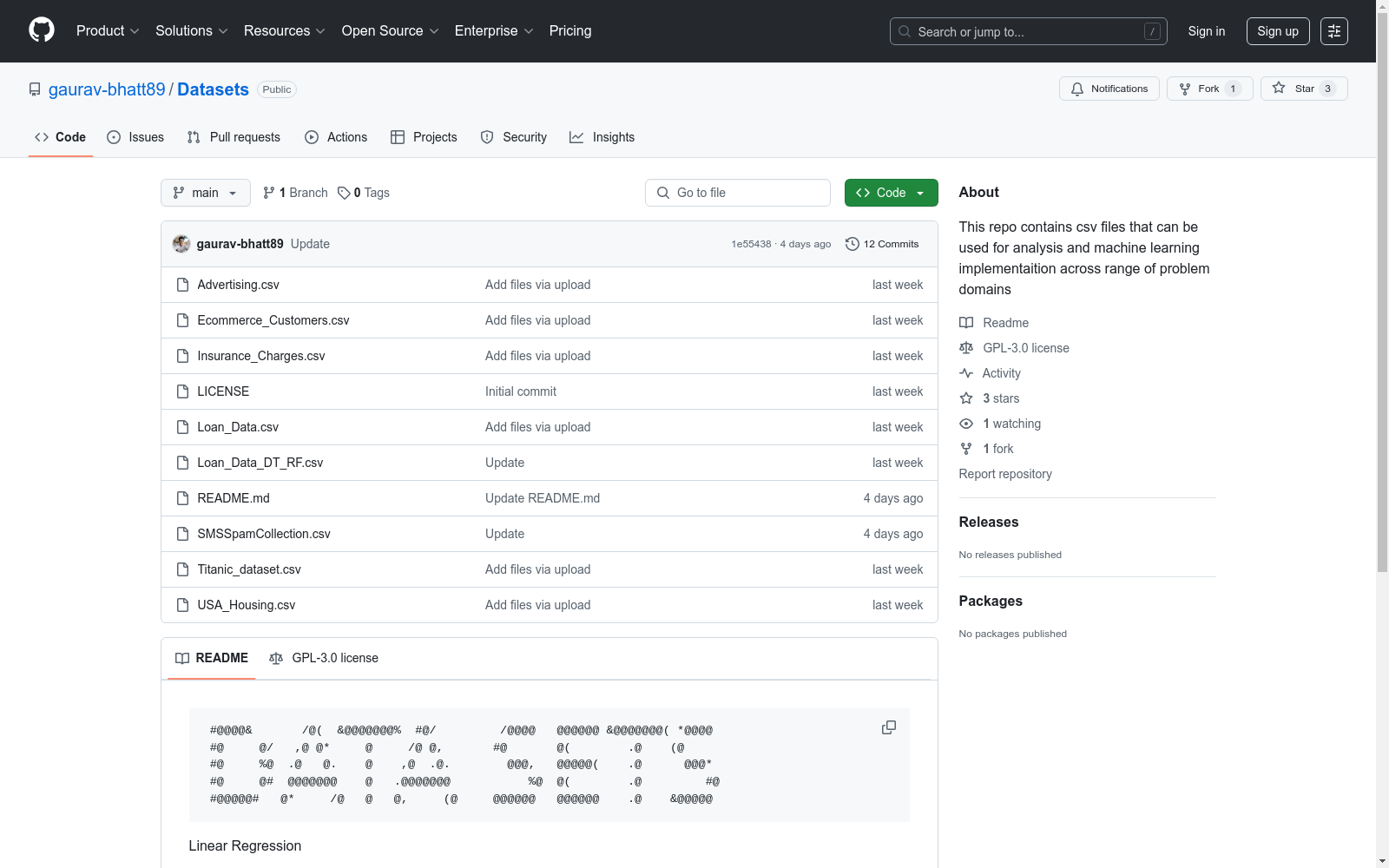This screenshot has width=1389, height=868.
Task: Click the commit history clock icon
Action: tap(852, 244)
